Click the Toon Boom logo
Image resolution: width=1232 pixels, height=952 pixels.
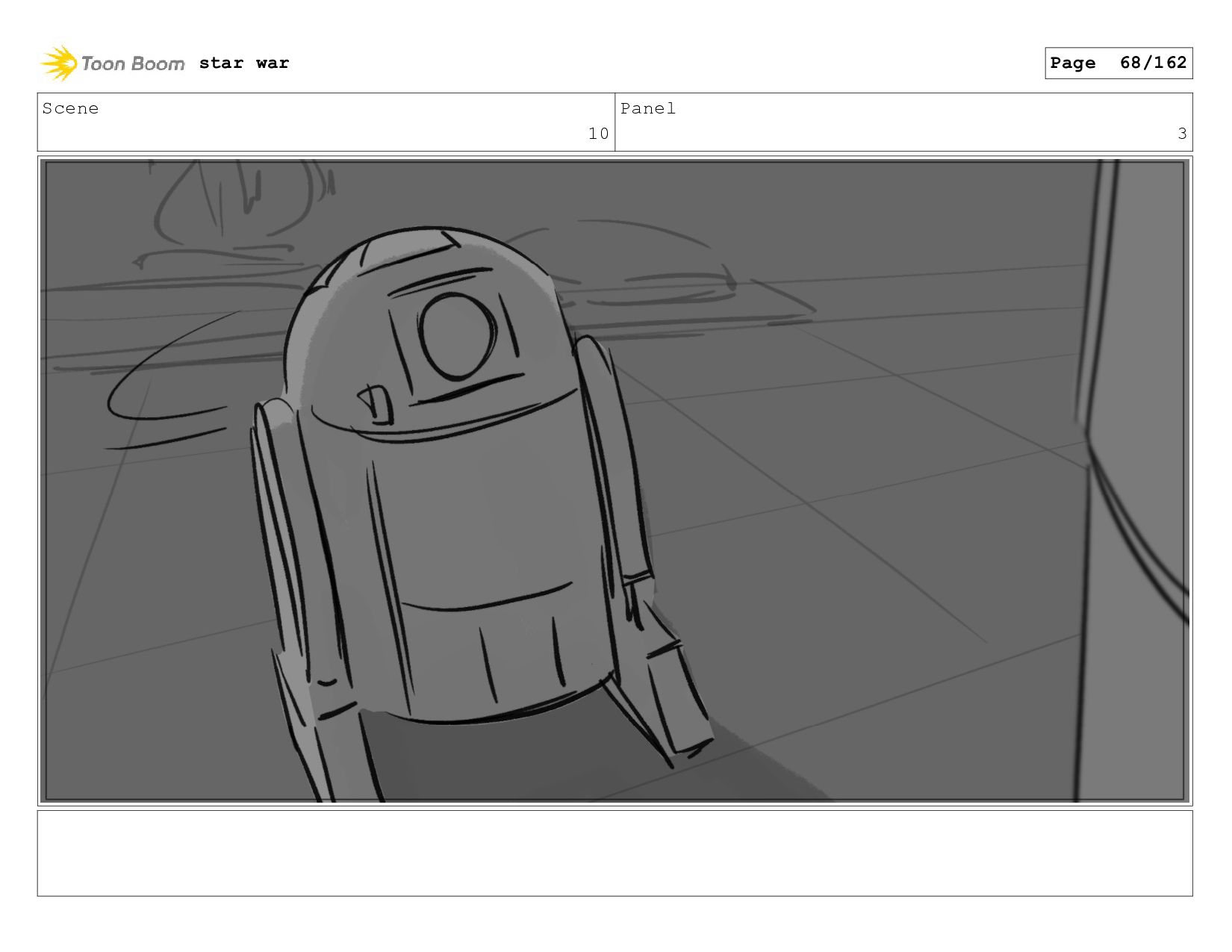pyautogui.click(x=112, y=63)
